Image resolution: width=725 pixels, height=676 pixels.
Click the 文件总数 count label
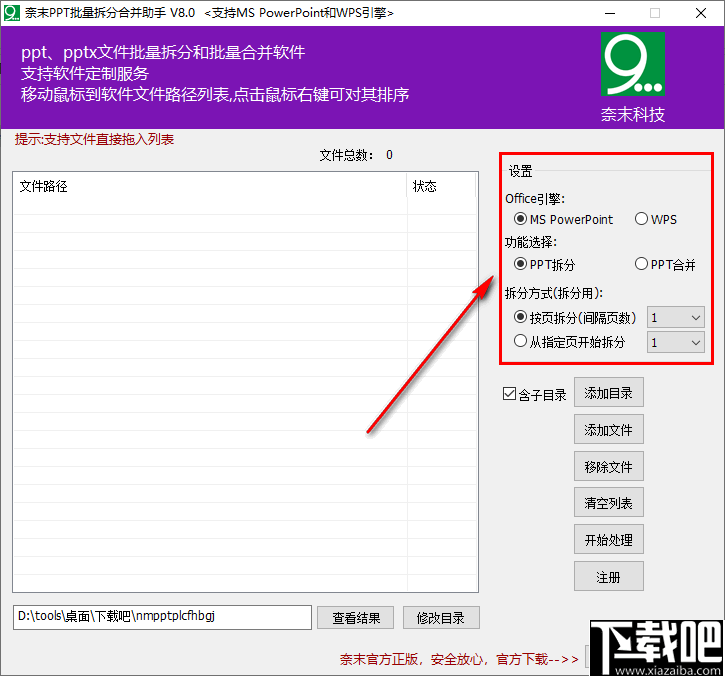tap(356, 155)
